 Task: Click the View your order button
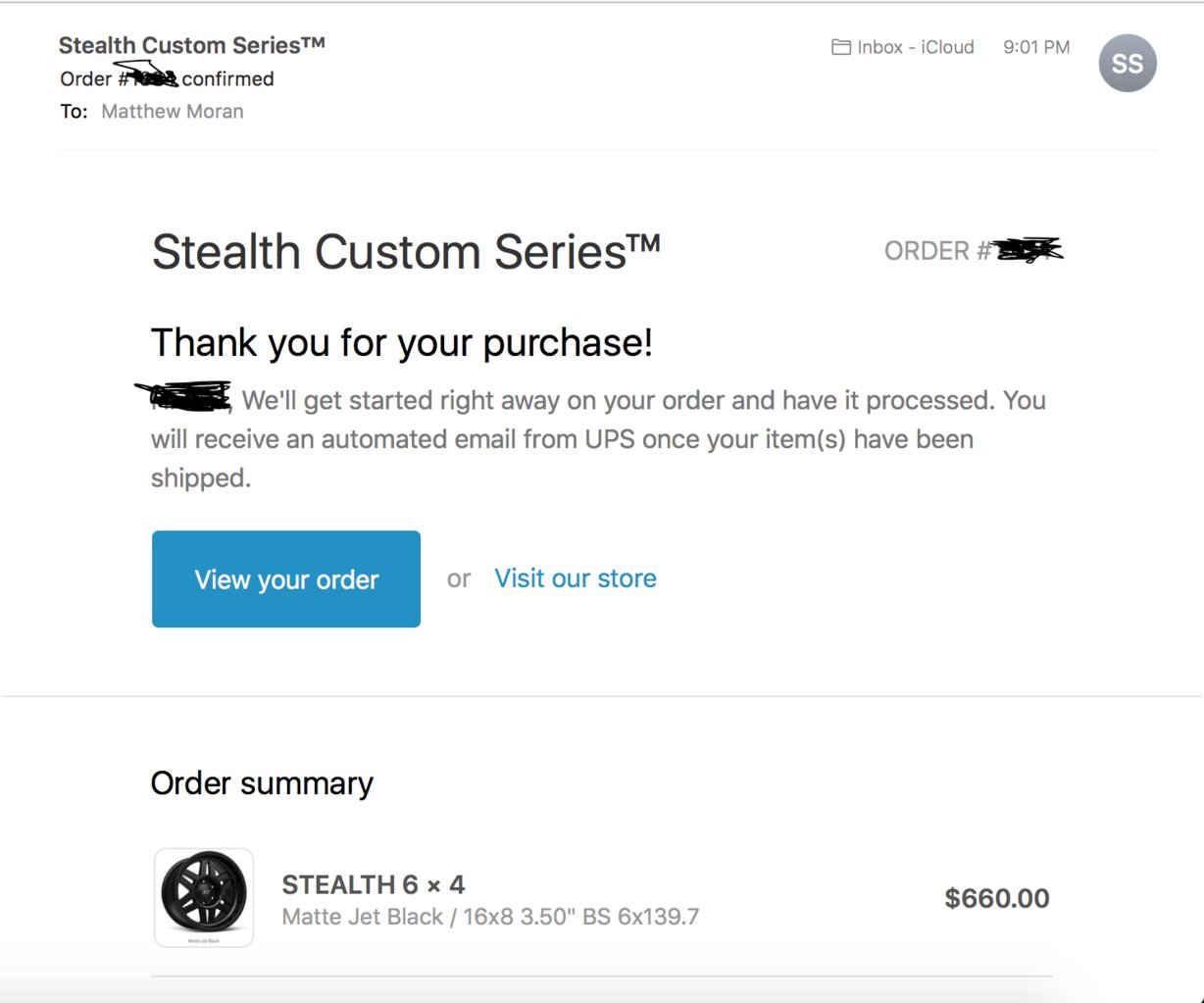point(286,579)
